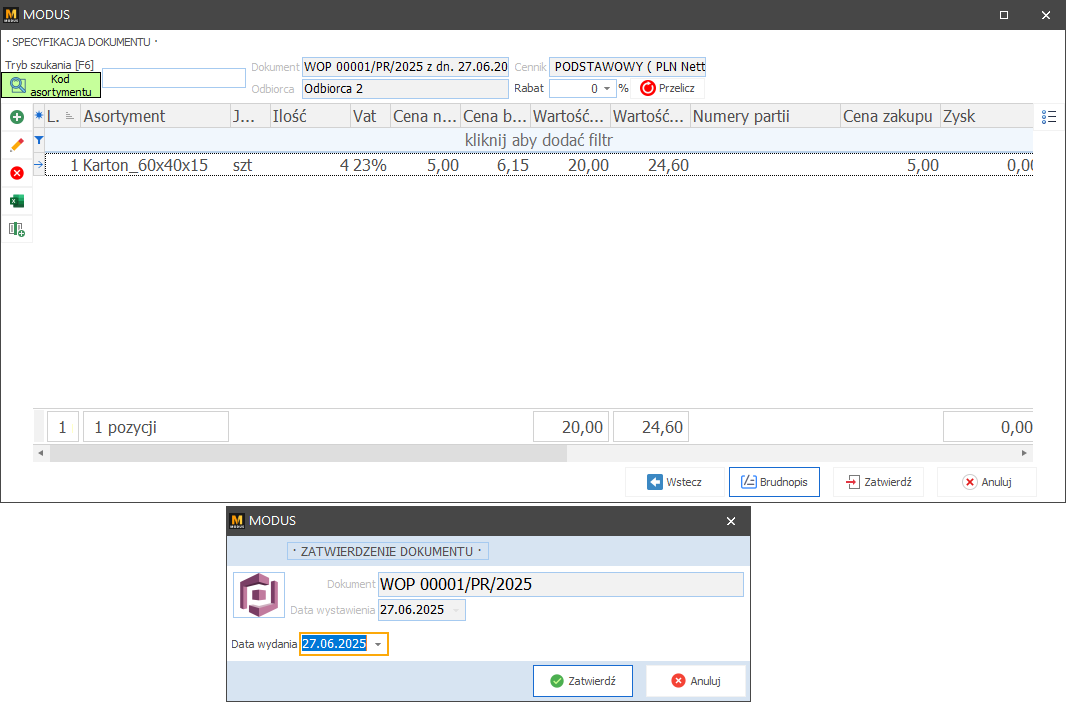Viewport: 1066px width, 707px height.
Task: Sort by the Cena zakupu column header
Action: coord(889,116)
